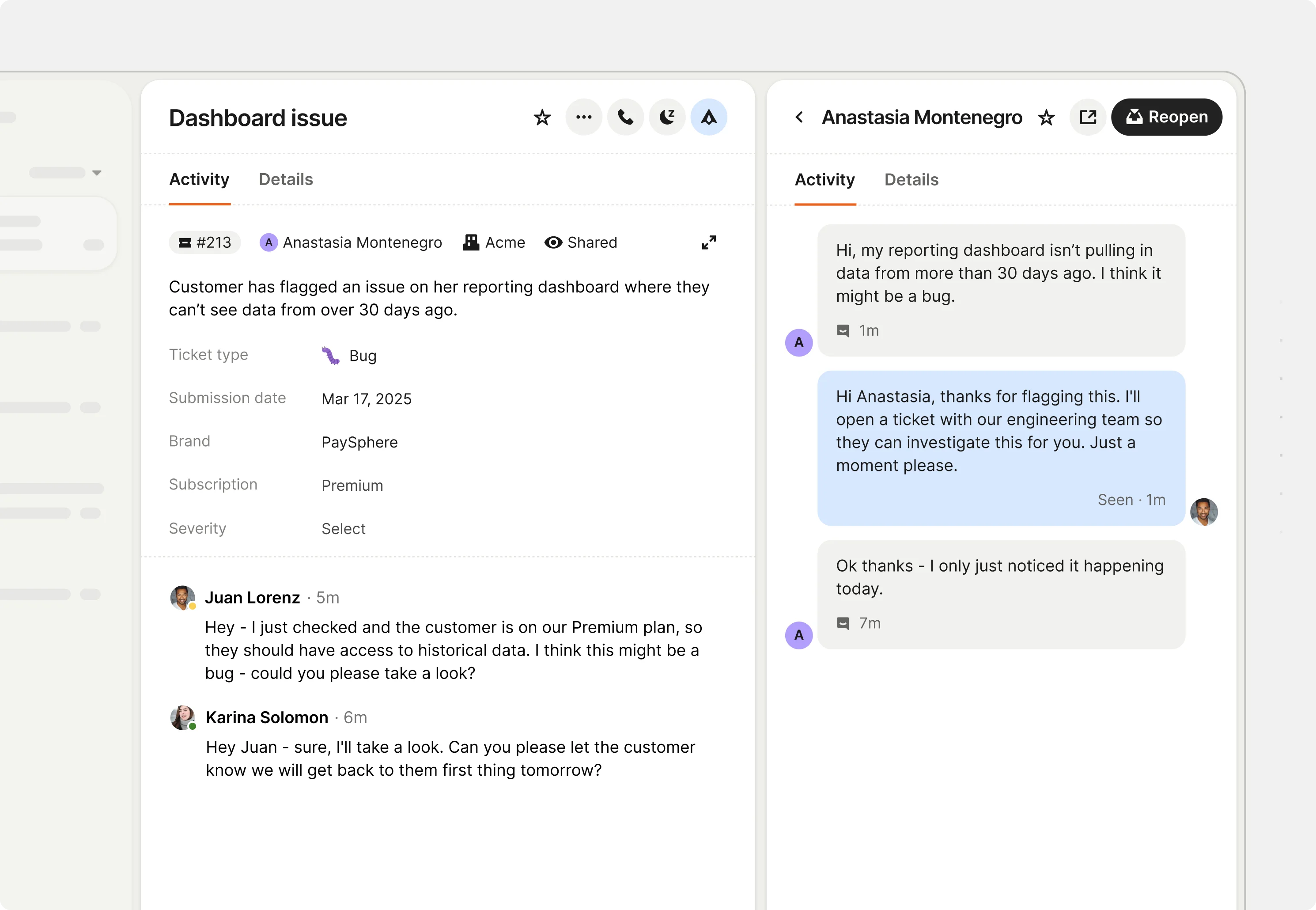Screen dimensions: 1316x910
Task: Open the Severity Select dropdown
Action: click(x=343, y=529)
